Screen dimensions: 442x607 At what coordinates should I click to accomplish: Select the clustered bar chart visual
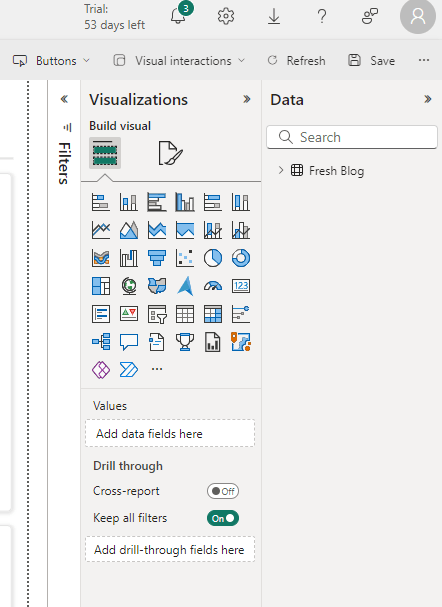pos(157,202)
